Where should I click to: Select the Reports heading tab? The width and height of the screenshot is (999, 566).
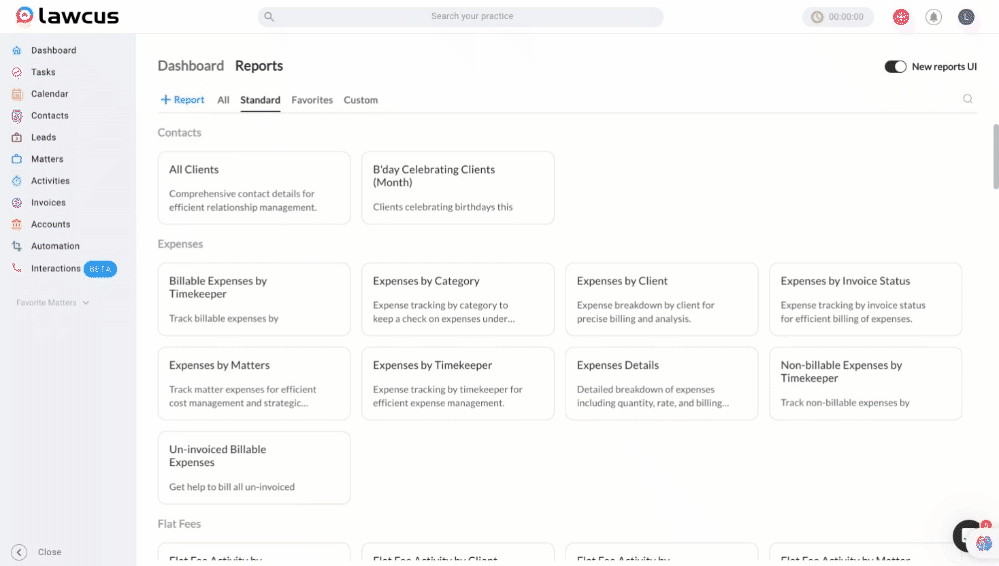coord(259,66)
